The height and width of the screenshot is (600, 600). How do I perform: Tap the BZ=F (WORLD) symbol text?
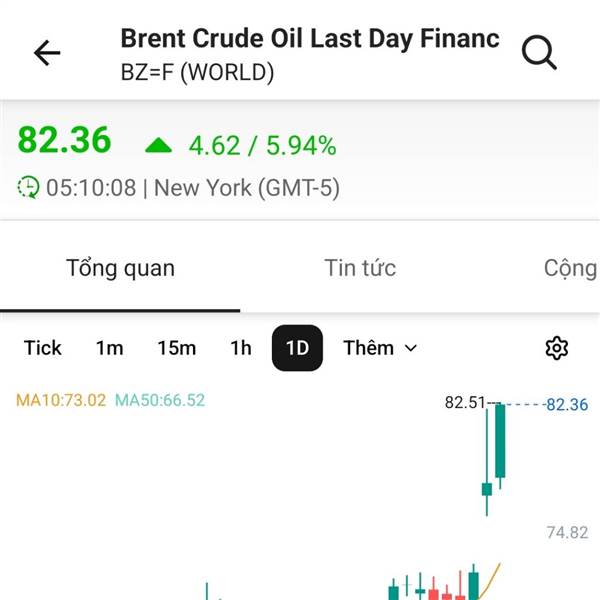tap(197, 72)
